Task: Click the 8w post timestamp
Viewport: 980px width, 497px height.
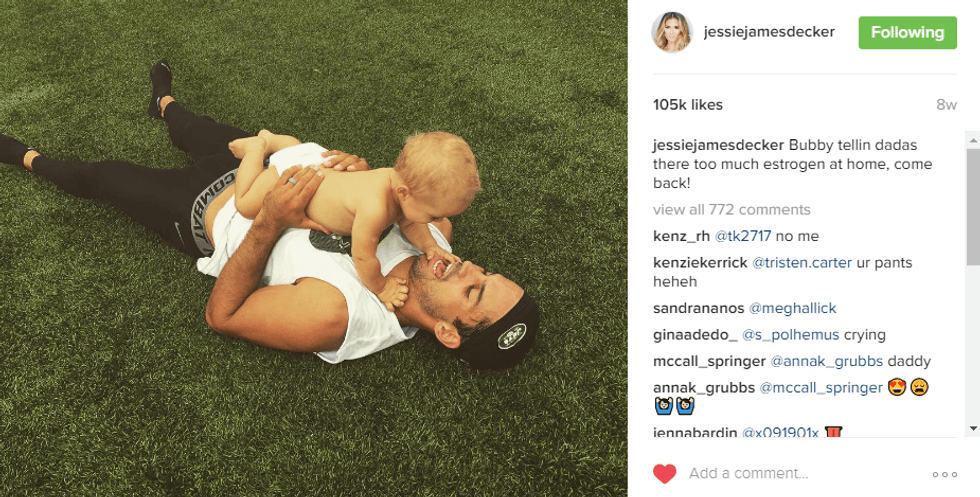Action: [x=946, y=105]
